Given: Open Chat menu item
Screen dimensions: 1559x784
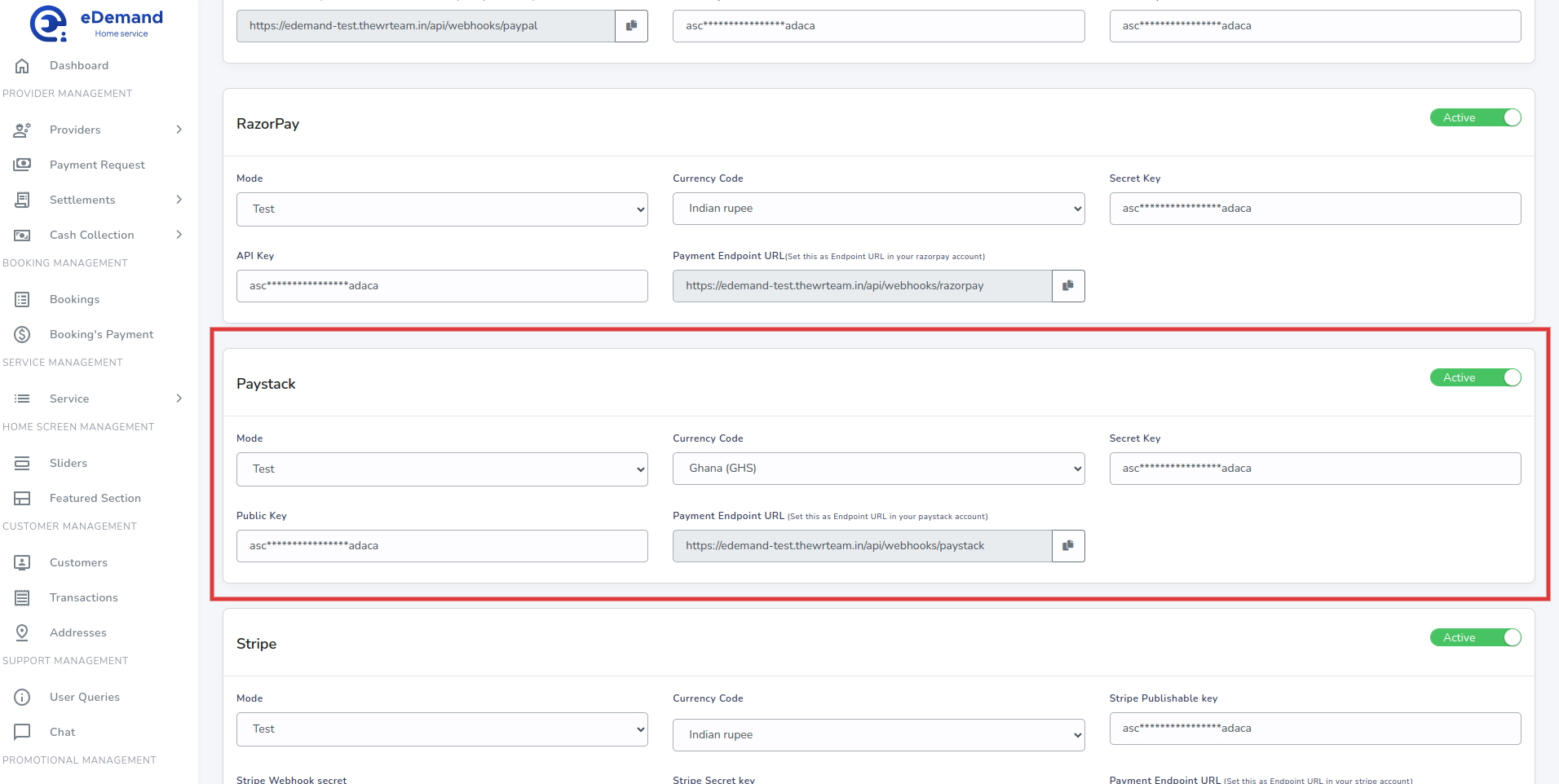Looking at the screenshot, I should click(x=62, y=732).
